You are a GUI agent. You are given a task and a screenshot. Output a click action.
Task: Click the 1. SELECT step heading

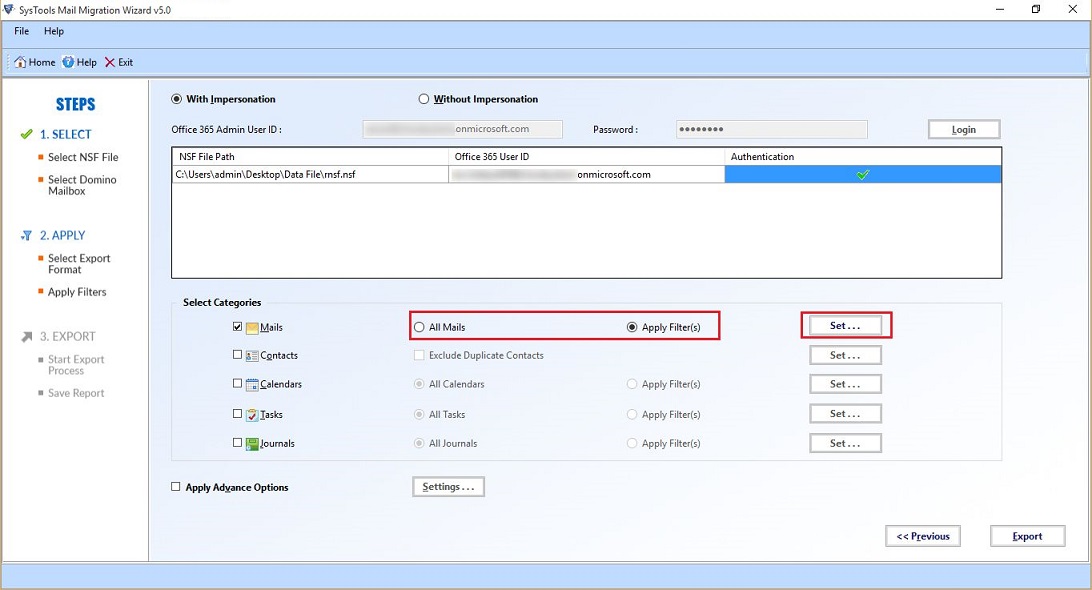pos(65,134)
